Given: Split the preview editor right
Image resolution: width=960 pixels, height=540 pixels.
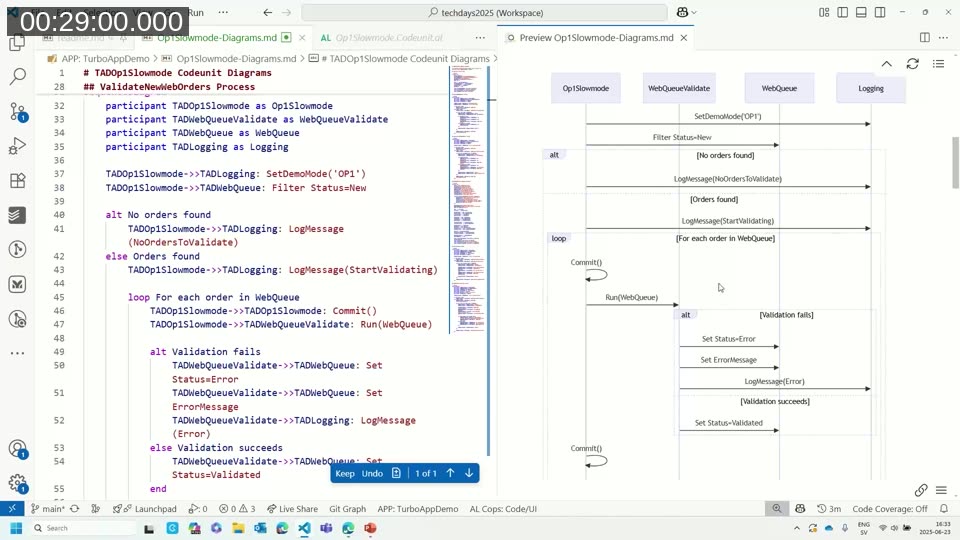Looking at the screenshot, I should (x=924, y=37).
